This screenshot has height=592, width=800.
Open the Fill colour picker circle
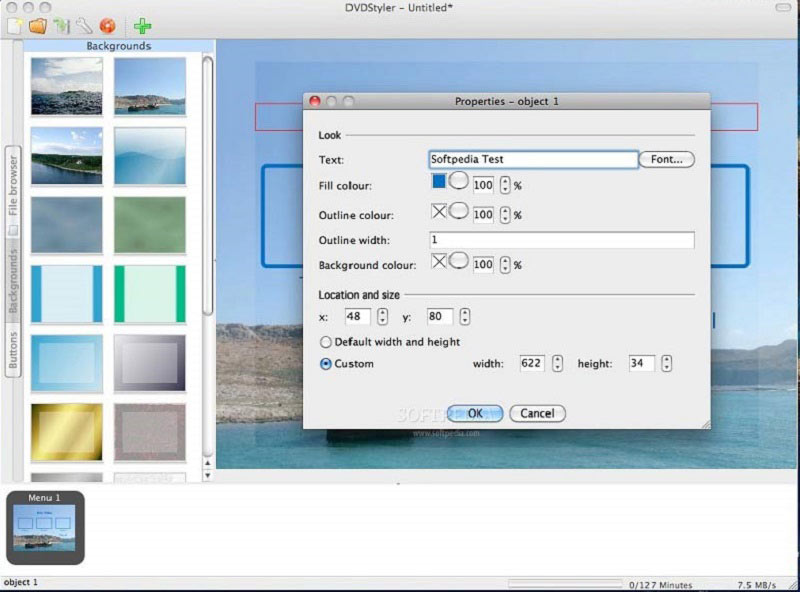pyautogui.click(x=459, y=183)
